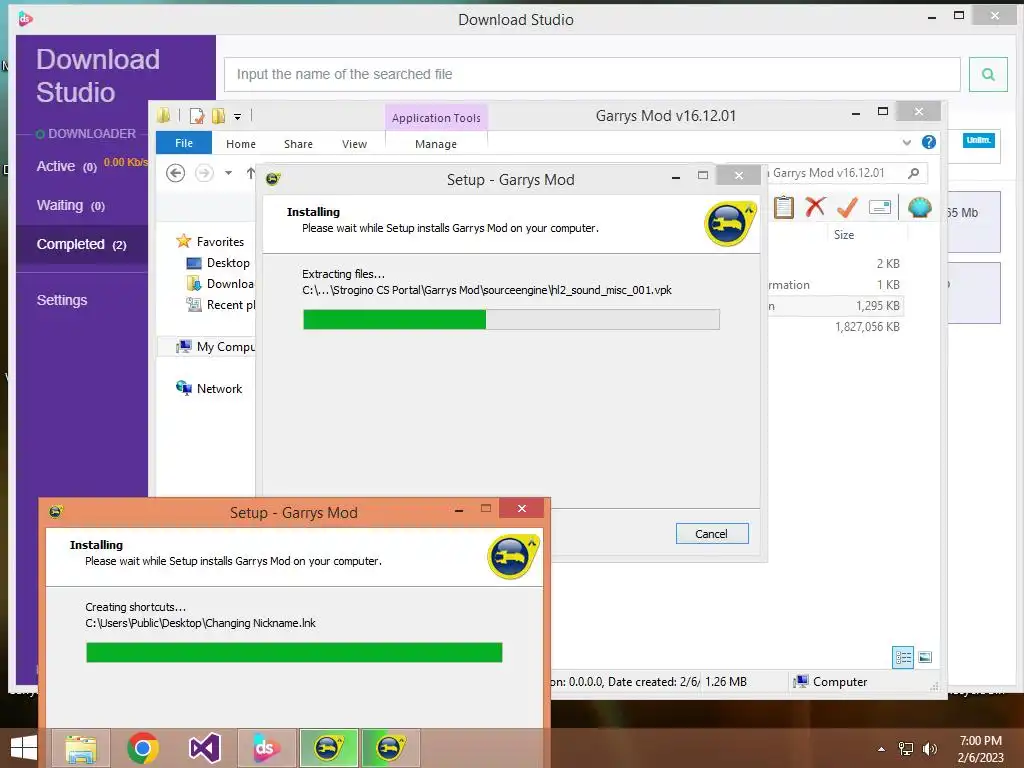Click the Size column header

[844, 235]
